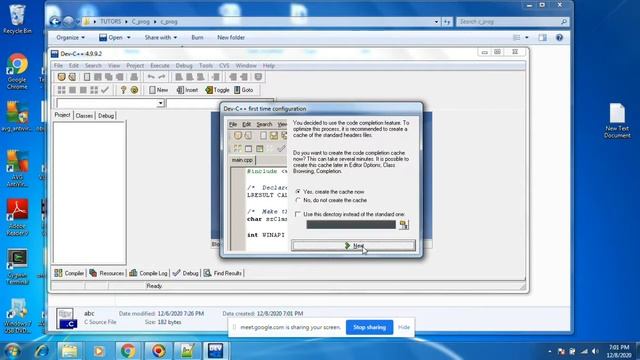This screenshot has width=640, height=360.
Task: Select the New Text Document desktop file
Action: point(617,120)
